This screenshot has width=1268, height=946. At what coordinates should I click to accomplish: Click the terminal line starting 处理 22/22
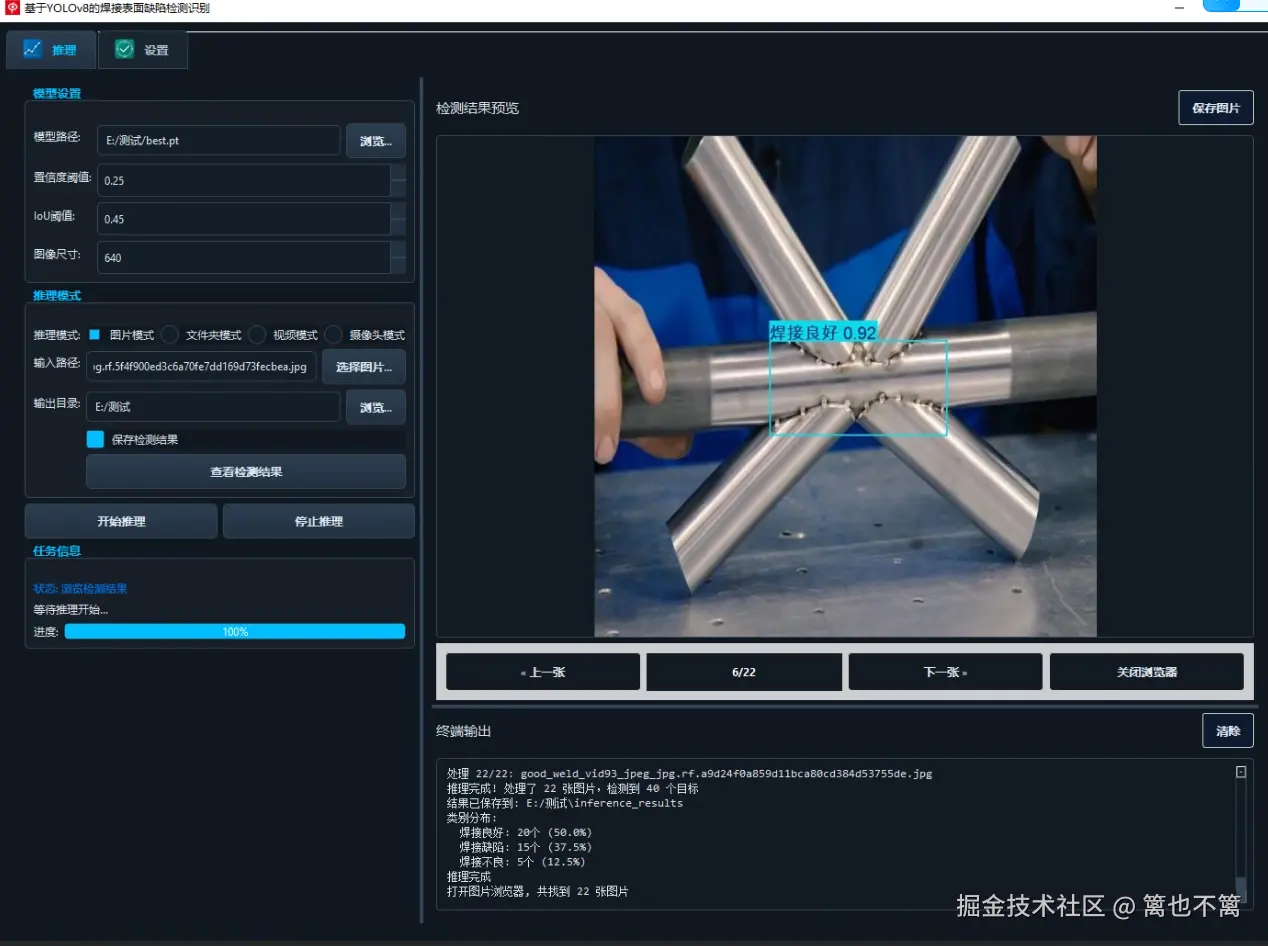[689, 774]
